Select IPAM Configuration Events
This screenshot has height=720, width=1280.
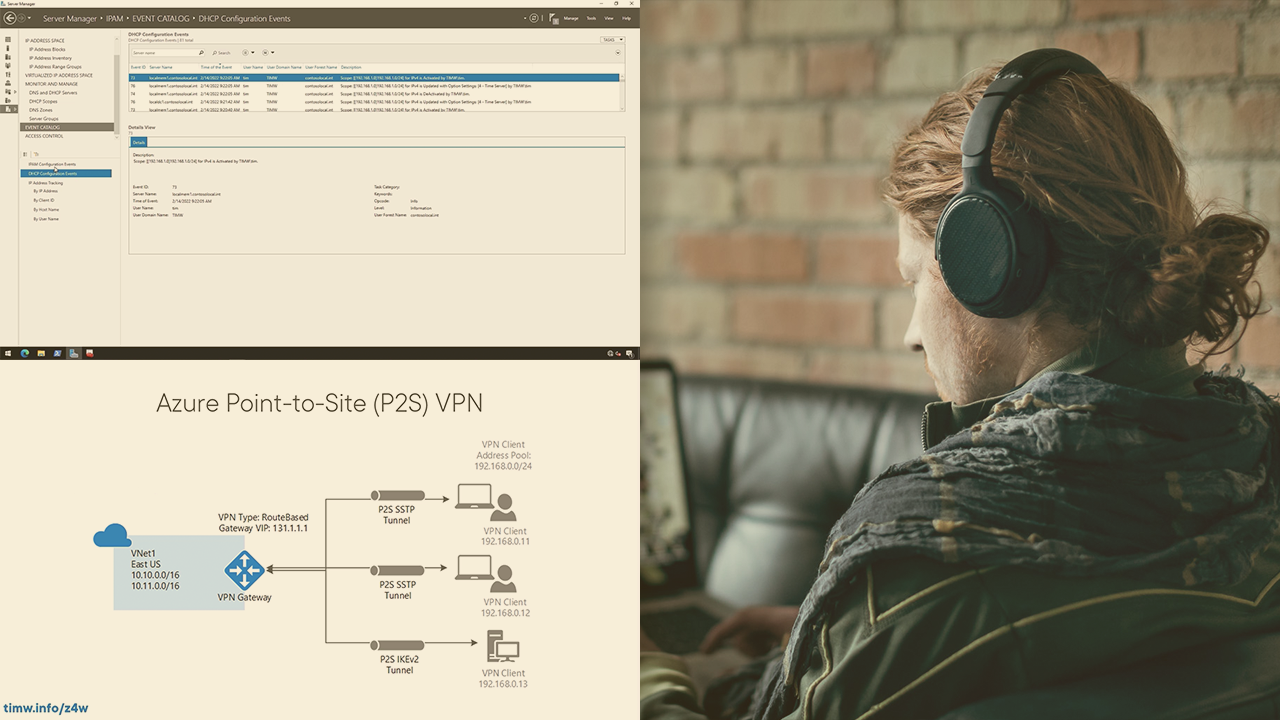click(52, 164)
